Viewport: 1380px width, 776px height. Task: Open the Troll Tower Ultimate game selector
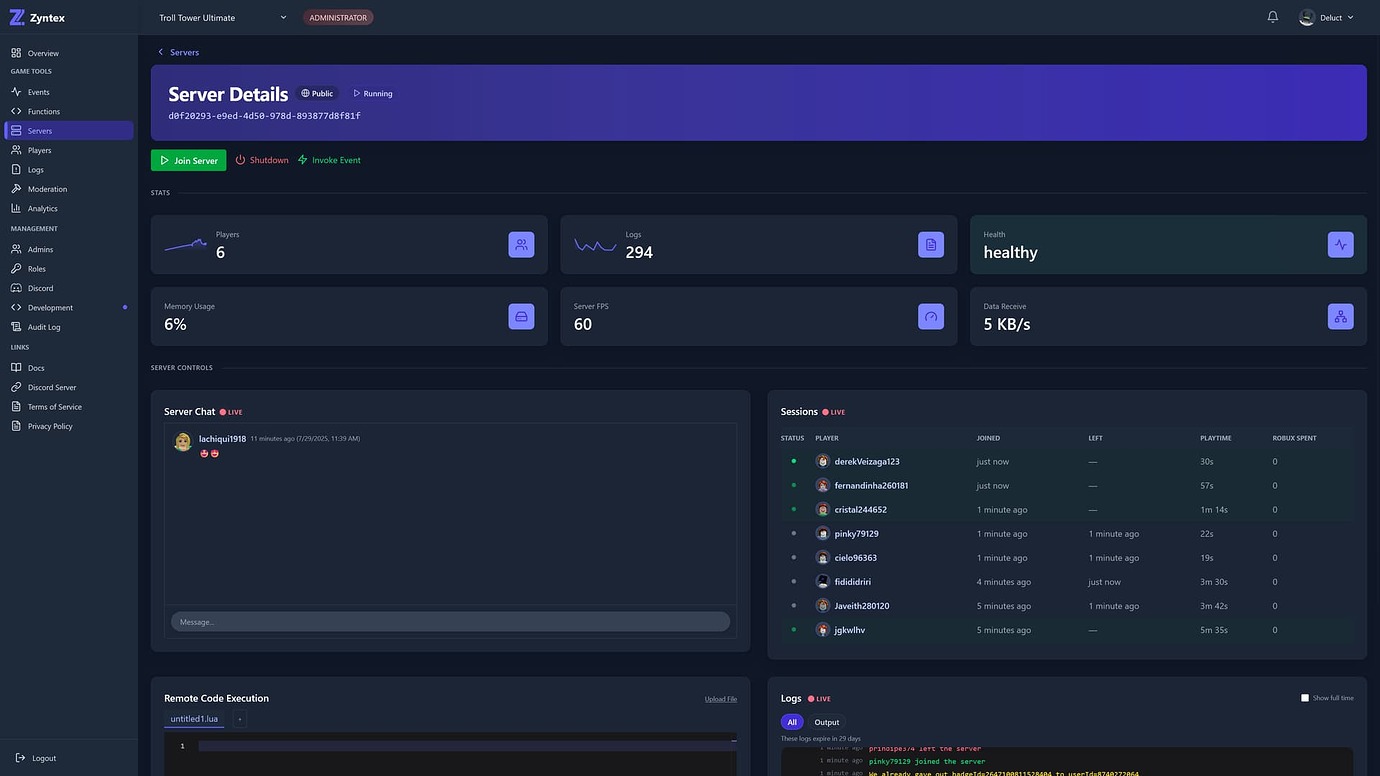tap(220, 17)
